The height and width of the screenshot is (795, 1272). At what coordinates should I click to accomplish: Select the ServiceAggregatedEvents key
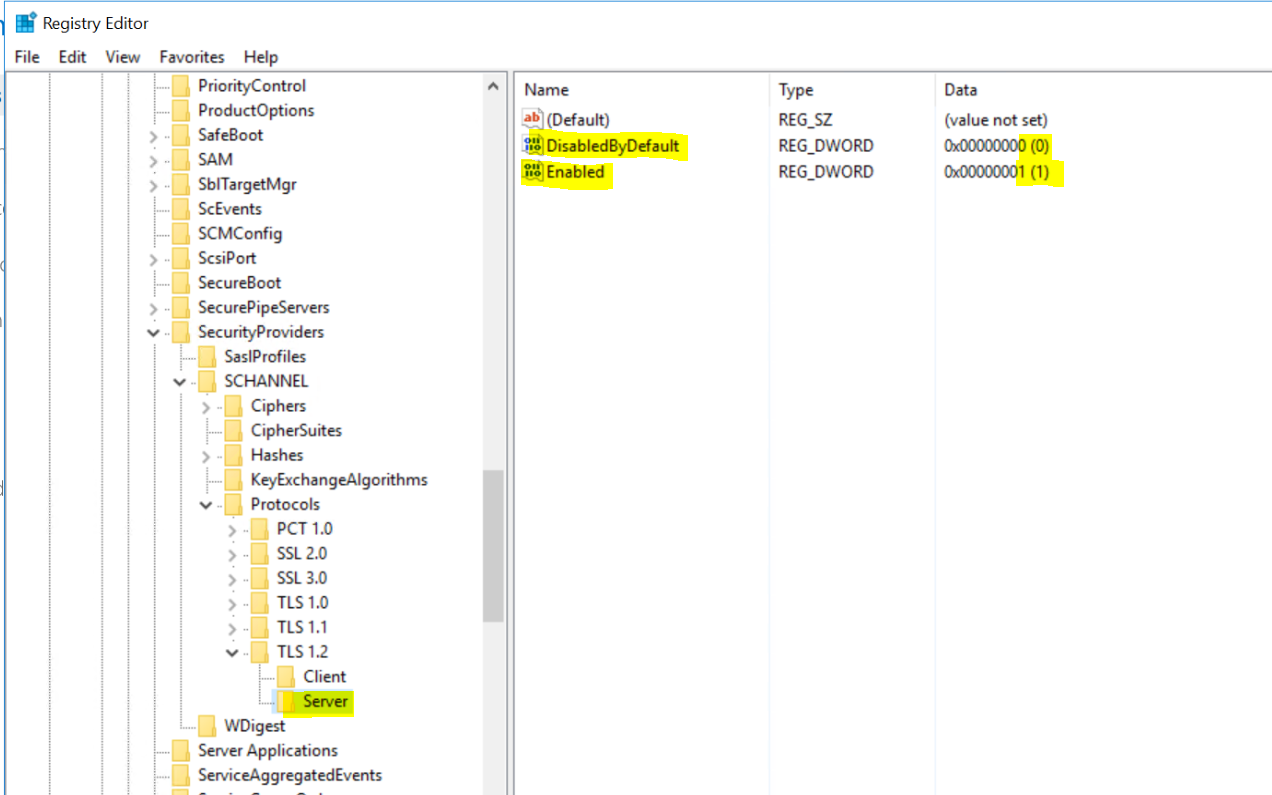[290, 775]
